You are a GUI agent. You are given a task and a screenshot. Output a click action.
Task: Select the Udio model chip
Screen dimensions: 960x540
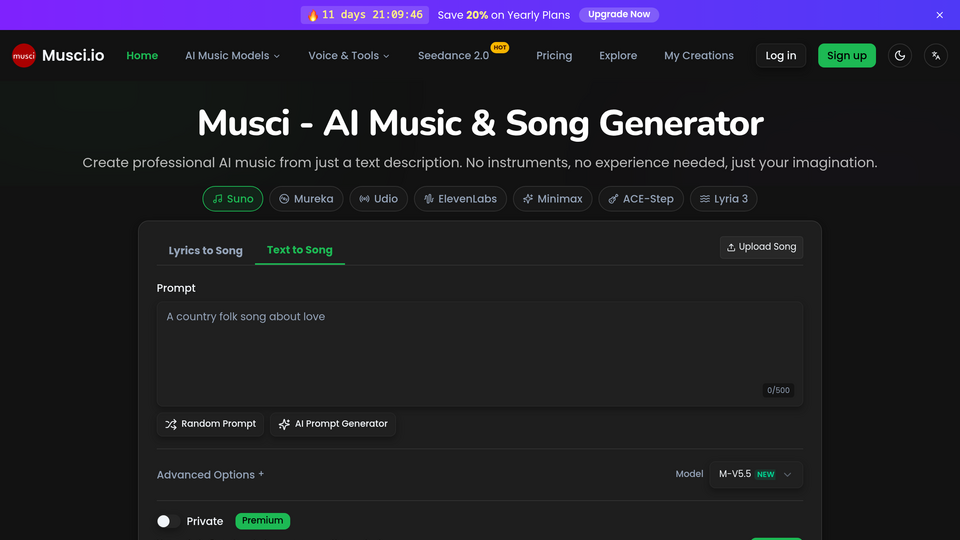click(x=378, y=199)
